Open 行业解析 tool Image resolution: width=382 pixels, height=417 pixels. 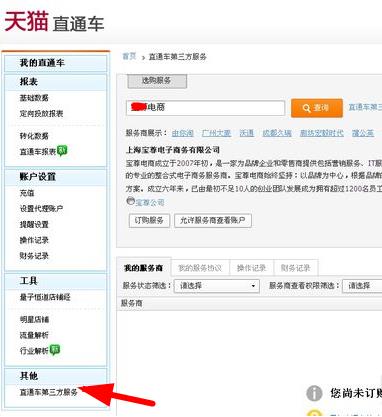click(x=34, y=351)
